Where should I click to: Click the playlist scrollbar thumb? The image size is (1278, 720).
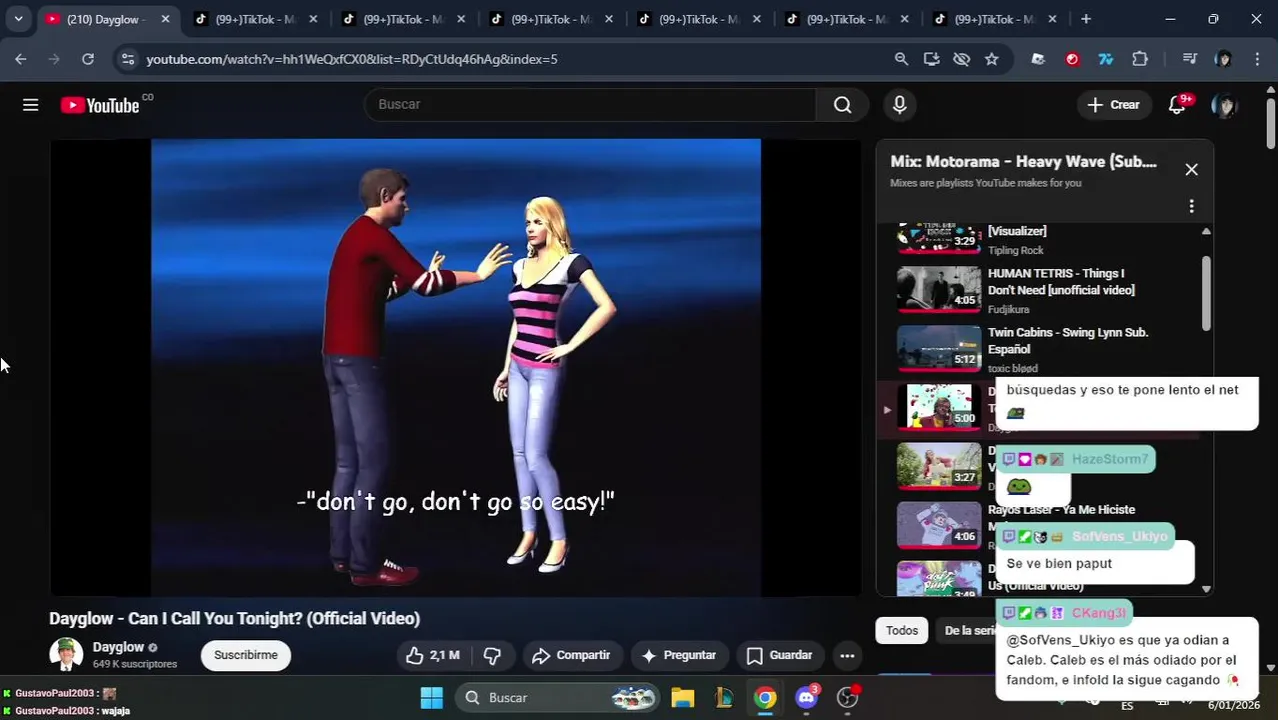coord(1206,293)
